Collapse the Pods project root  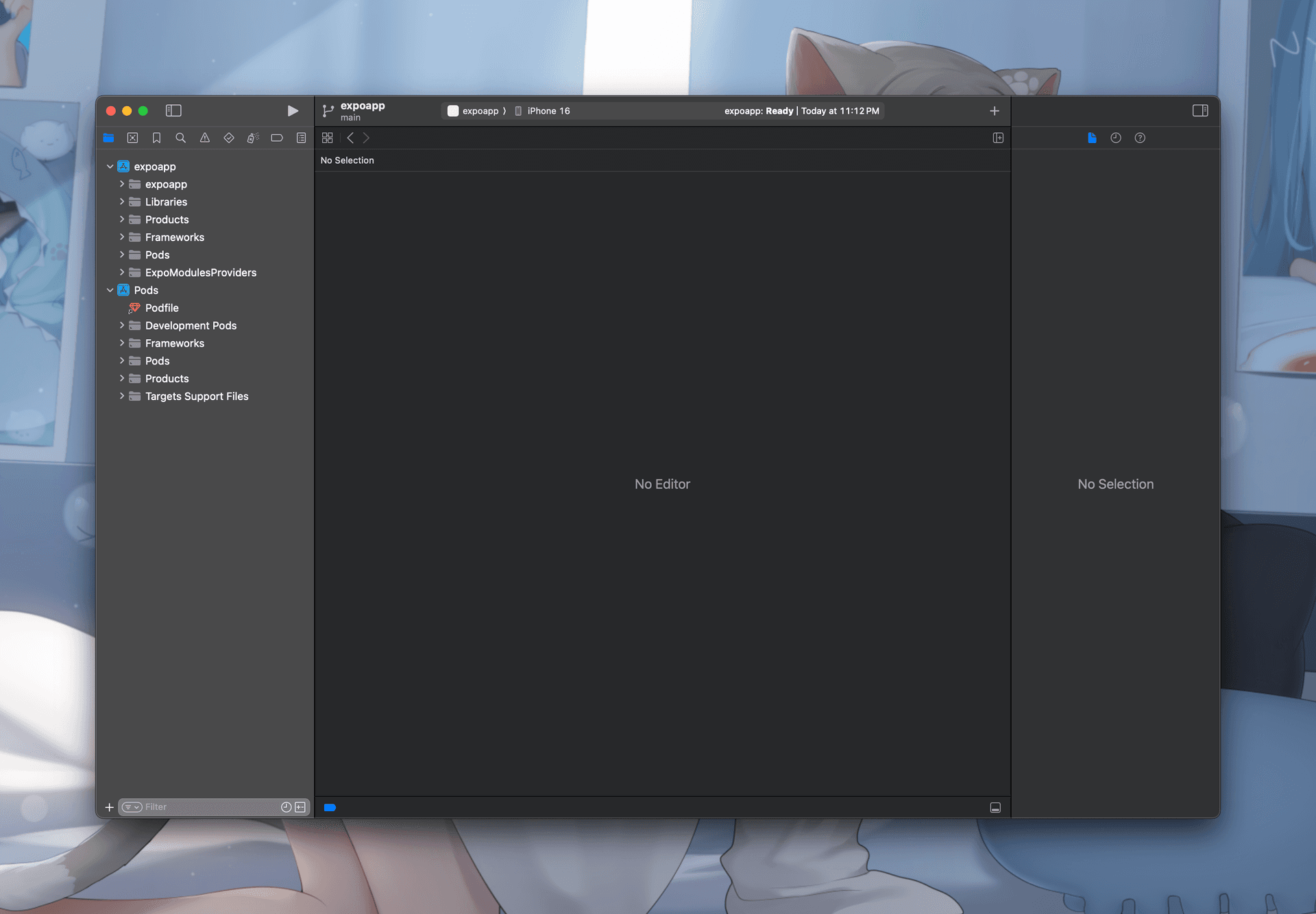(110, 291)
